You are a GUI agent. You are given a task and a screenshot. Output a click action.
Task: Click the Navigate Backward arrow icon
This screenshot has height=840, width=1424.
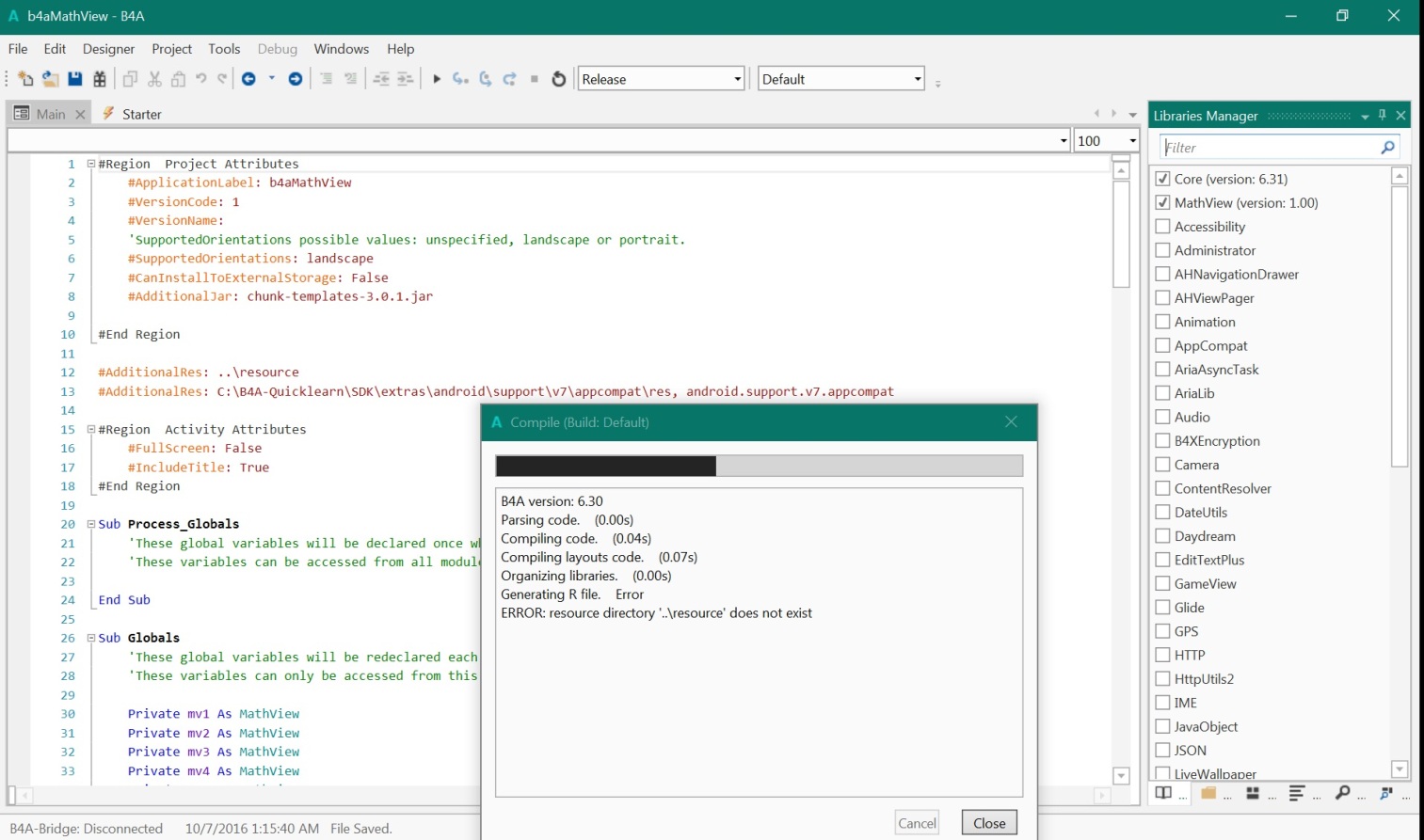tap(248, 79)
